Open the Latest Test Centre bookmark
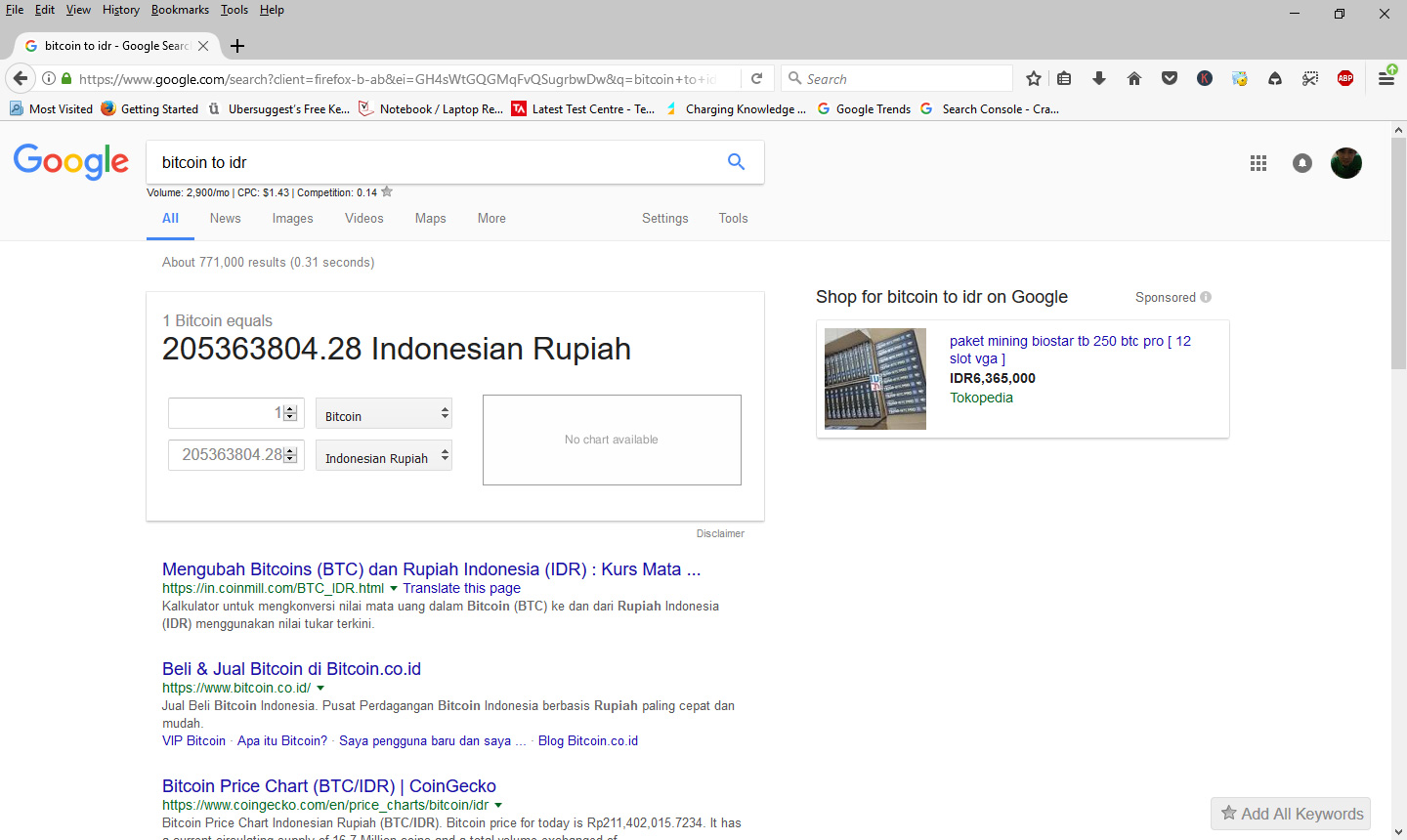 point(583,108)
